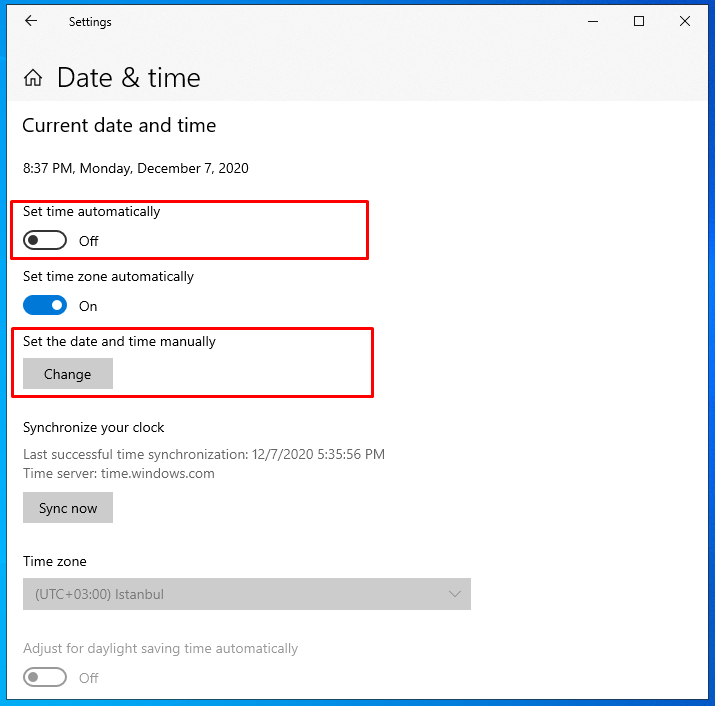Turn off Set time zone automatically
The width and height of the screenshot is (715, 706).
pyautogui.click(x=45, y=305)
